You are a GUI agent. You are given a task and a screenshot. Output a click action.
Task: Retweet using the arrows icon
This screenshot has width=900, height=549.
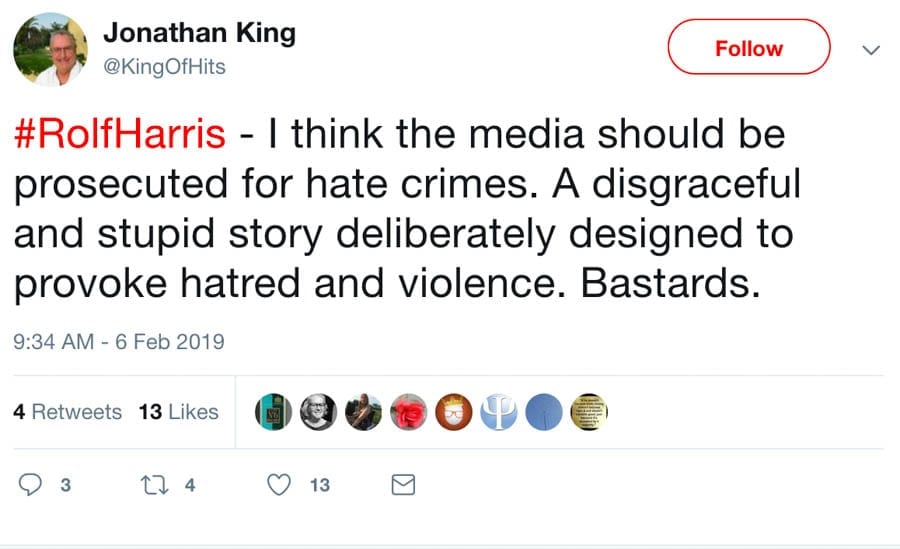coord(153,485)
